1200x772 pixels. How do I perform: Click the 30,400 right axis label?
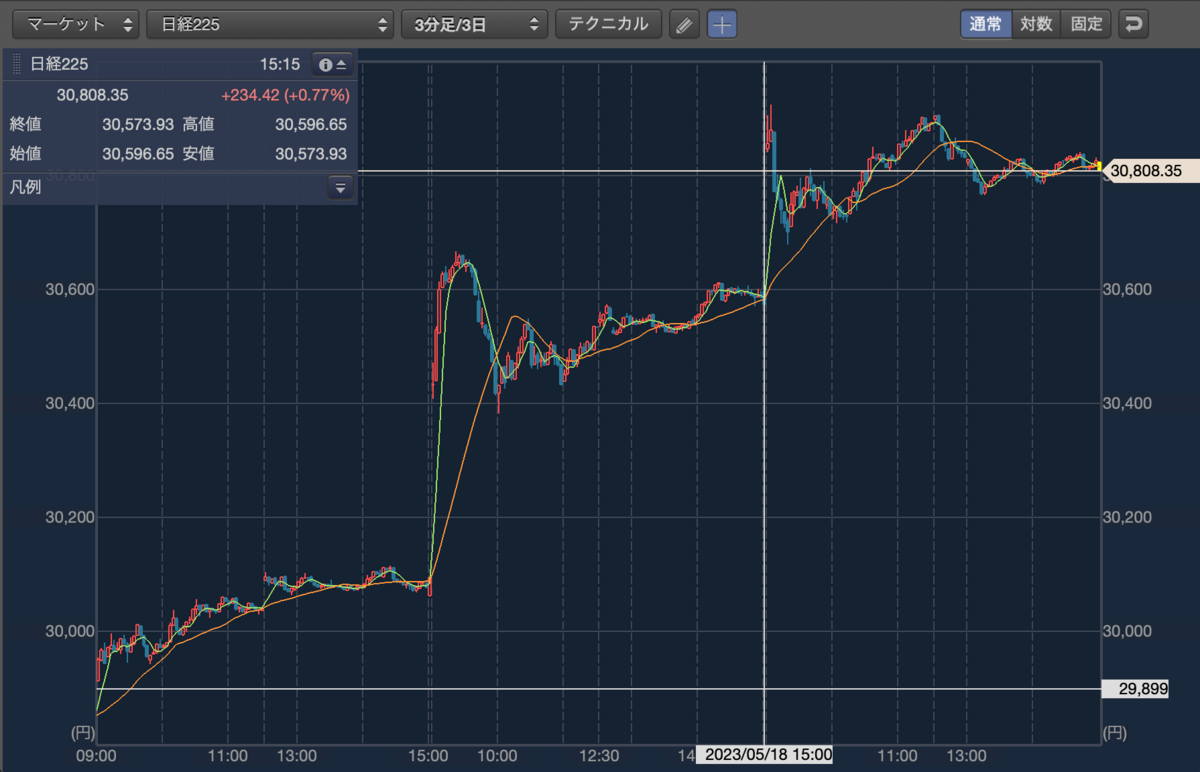[x=1127, y=403]
